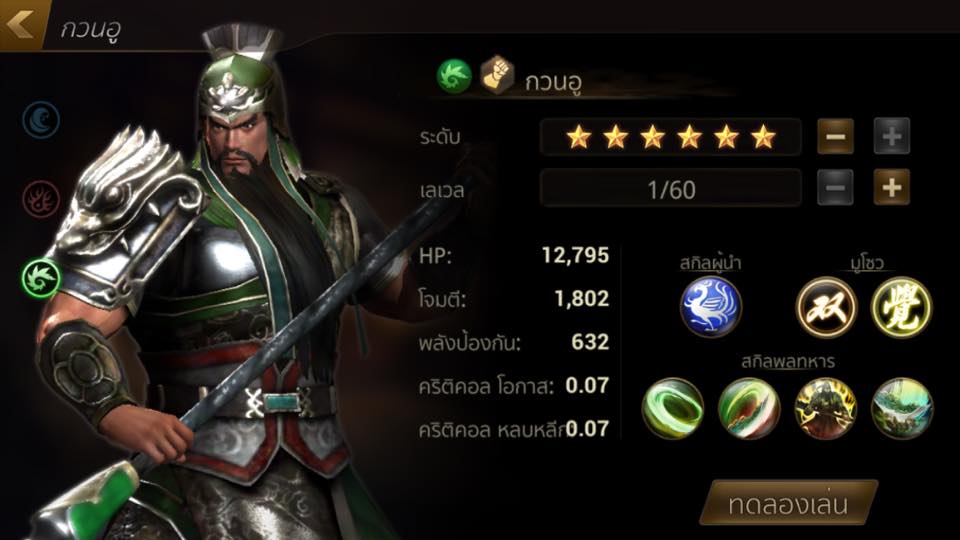This screenshot has width=960, height=540.
Task: Tap the six-star rank bar
Action: pyautogui.click(x=671, y=137)
